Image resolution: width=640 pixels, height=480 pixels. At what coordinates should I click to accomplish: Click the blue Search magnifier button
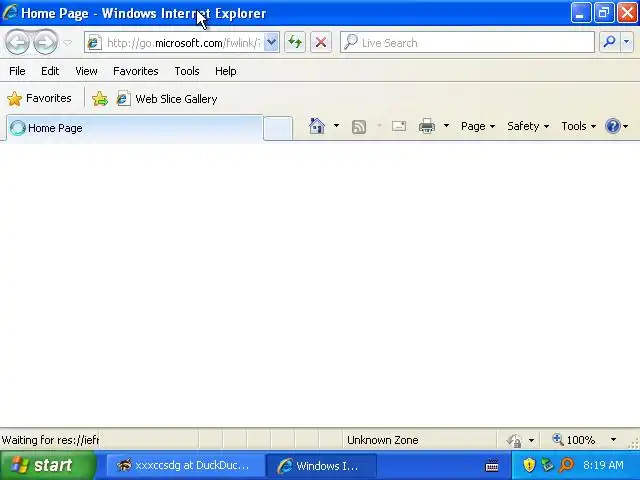pyautogui.click(x=609, y=42)
